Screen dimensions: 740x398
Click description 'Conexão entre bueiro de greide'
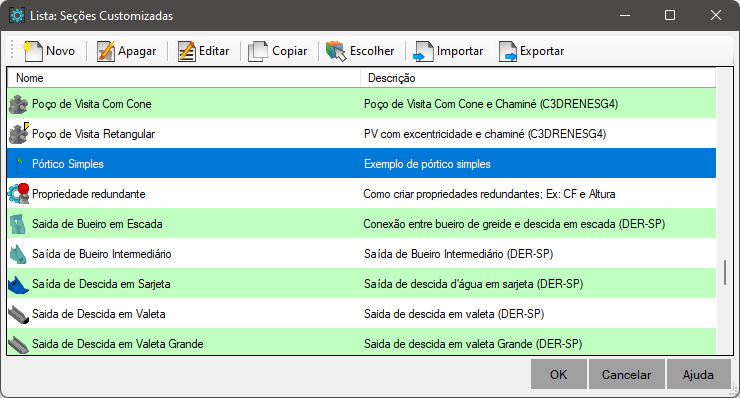tap(437, 224)
